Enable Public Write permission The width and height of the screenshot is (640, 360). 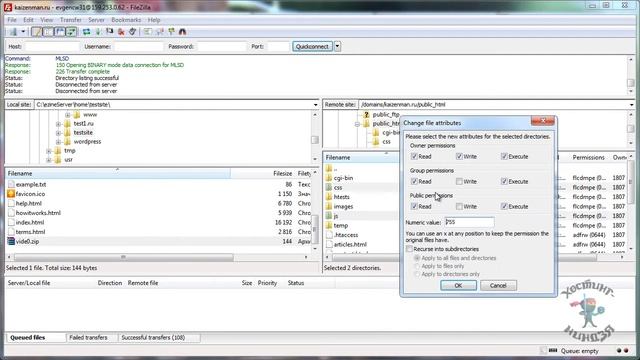tap(459, 207)
